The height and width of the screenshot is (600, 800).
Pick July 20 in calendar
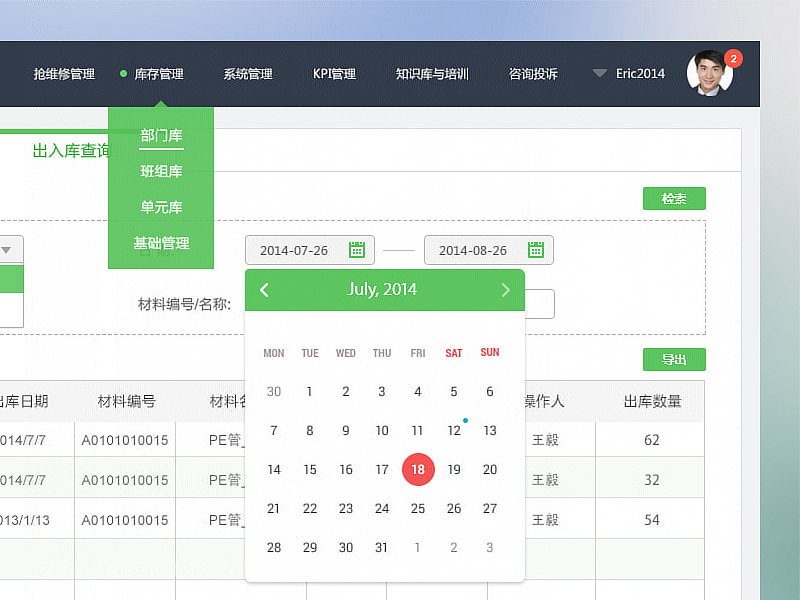490,469
